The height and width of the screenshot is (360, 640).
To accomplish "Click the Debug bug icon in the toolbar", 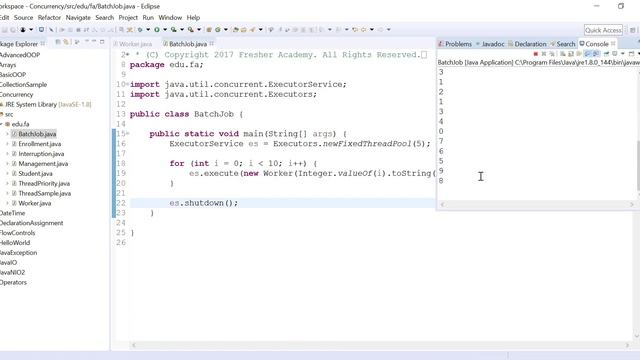I will pyautogui.click(x=140, y=29).
